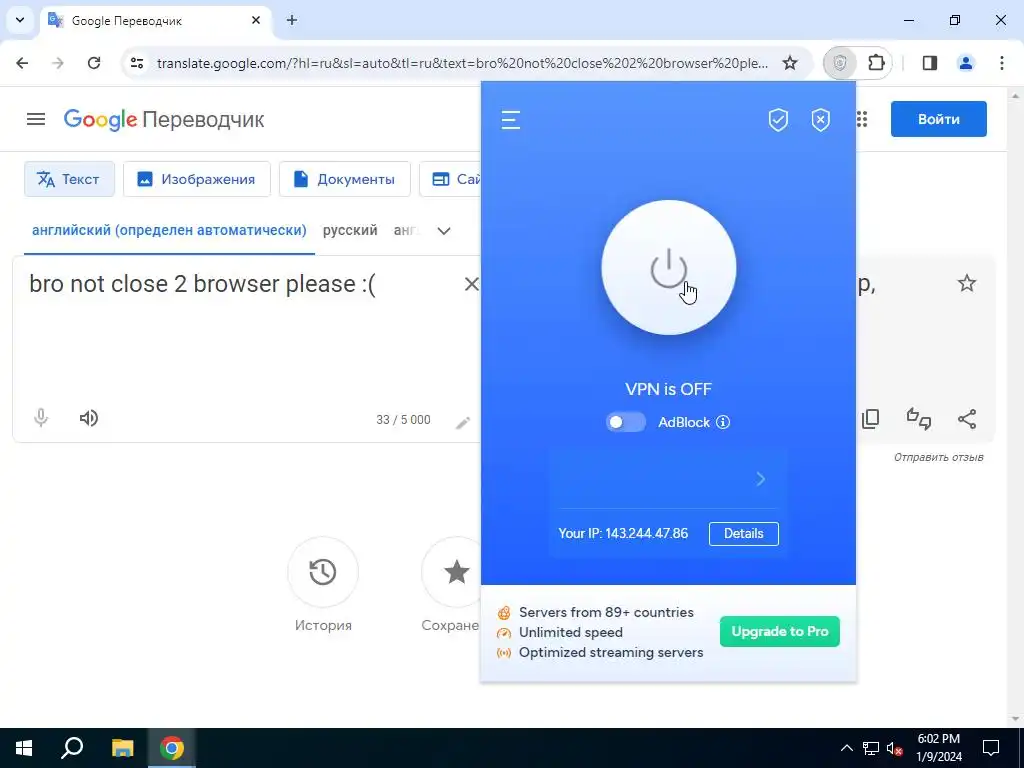This screenshot has width=1024, height=768.
Task: Turn on VPN with the power button
Action: click(669, 268)
